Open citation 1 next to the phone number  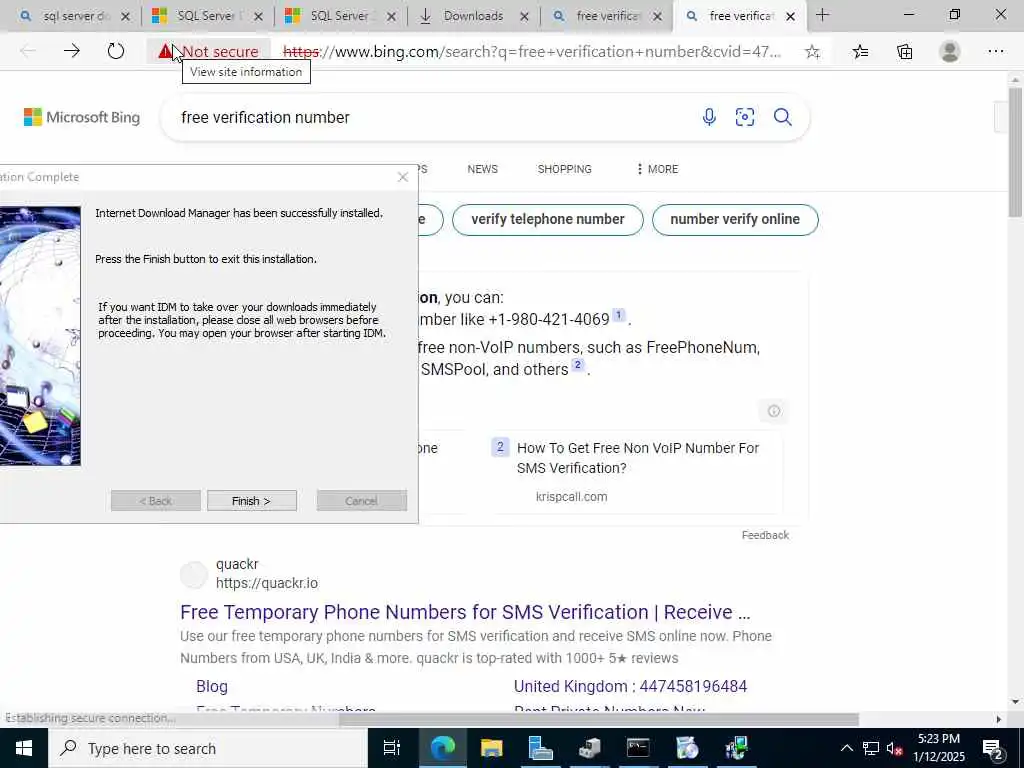pos(618,315)
